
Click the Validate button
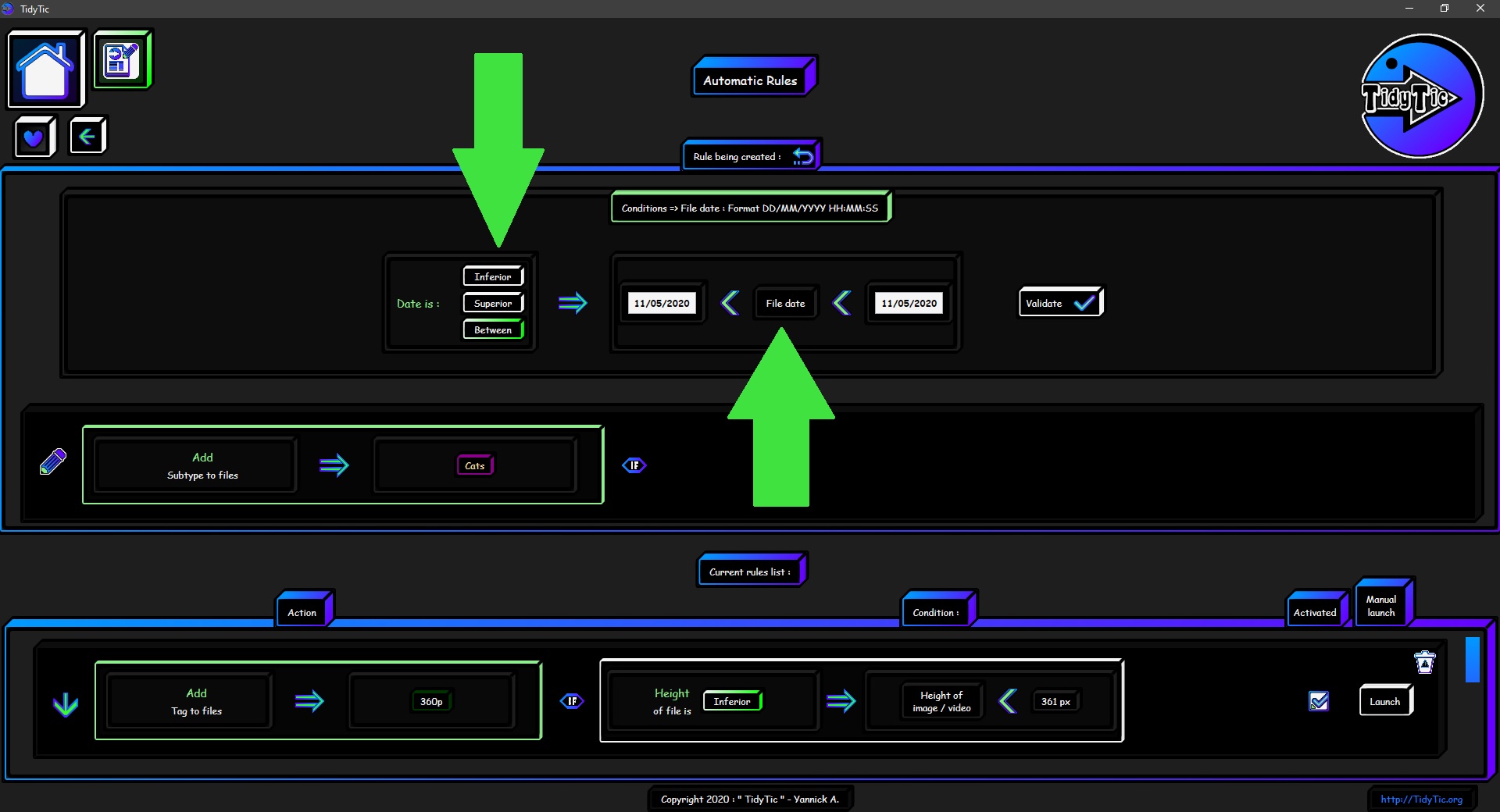(1059, 303)
